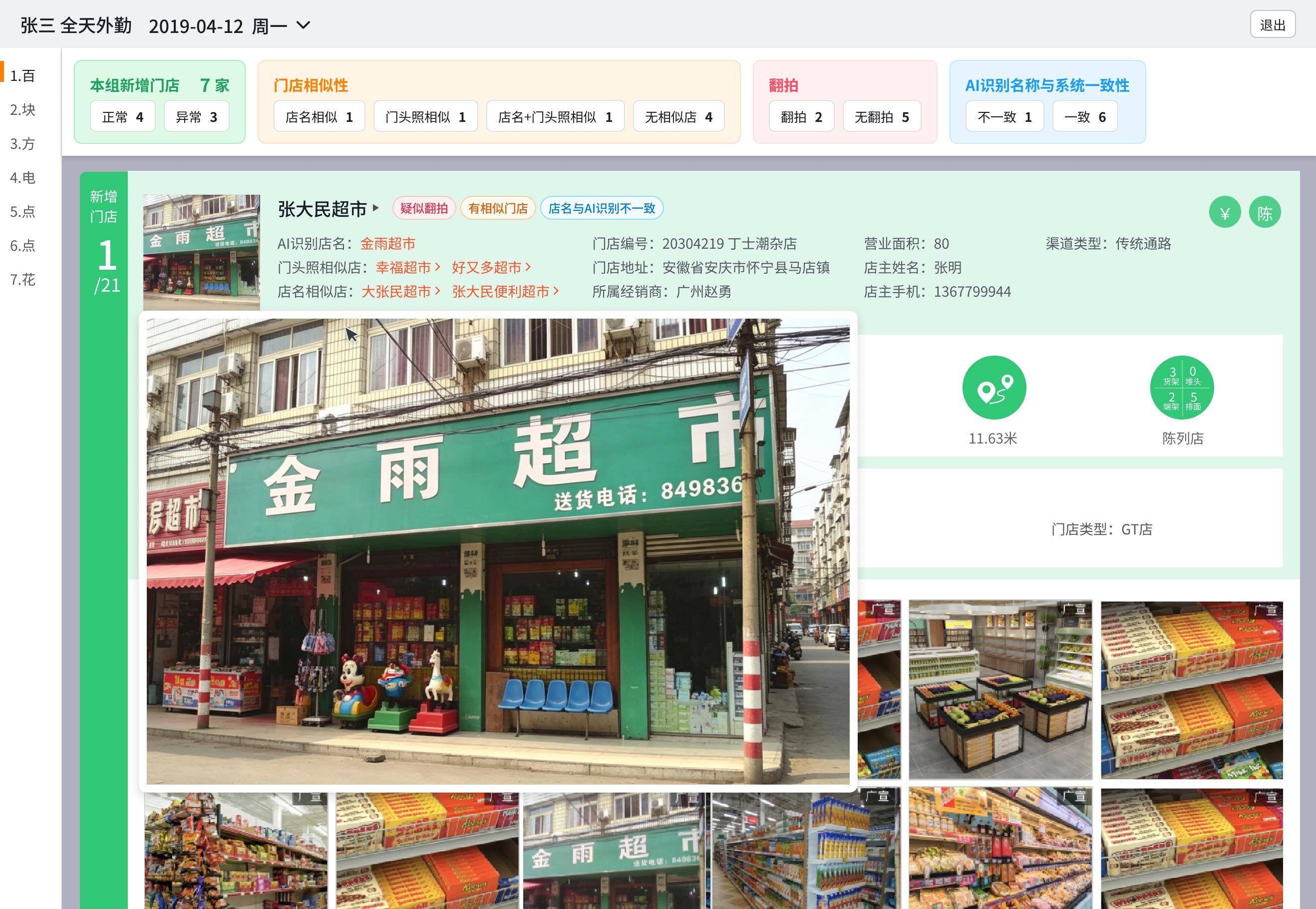1316x909 pixels.
Task: Toggle the 翻拍 2 filter
Action: (x=801, y=117)
